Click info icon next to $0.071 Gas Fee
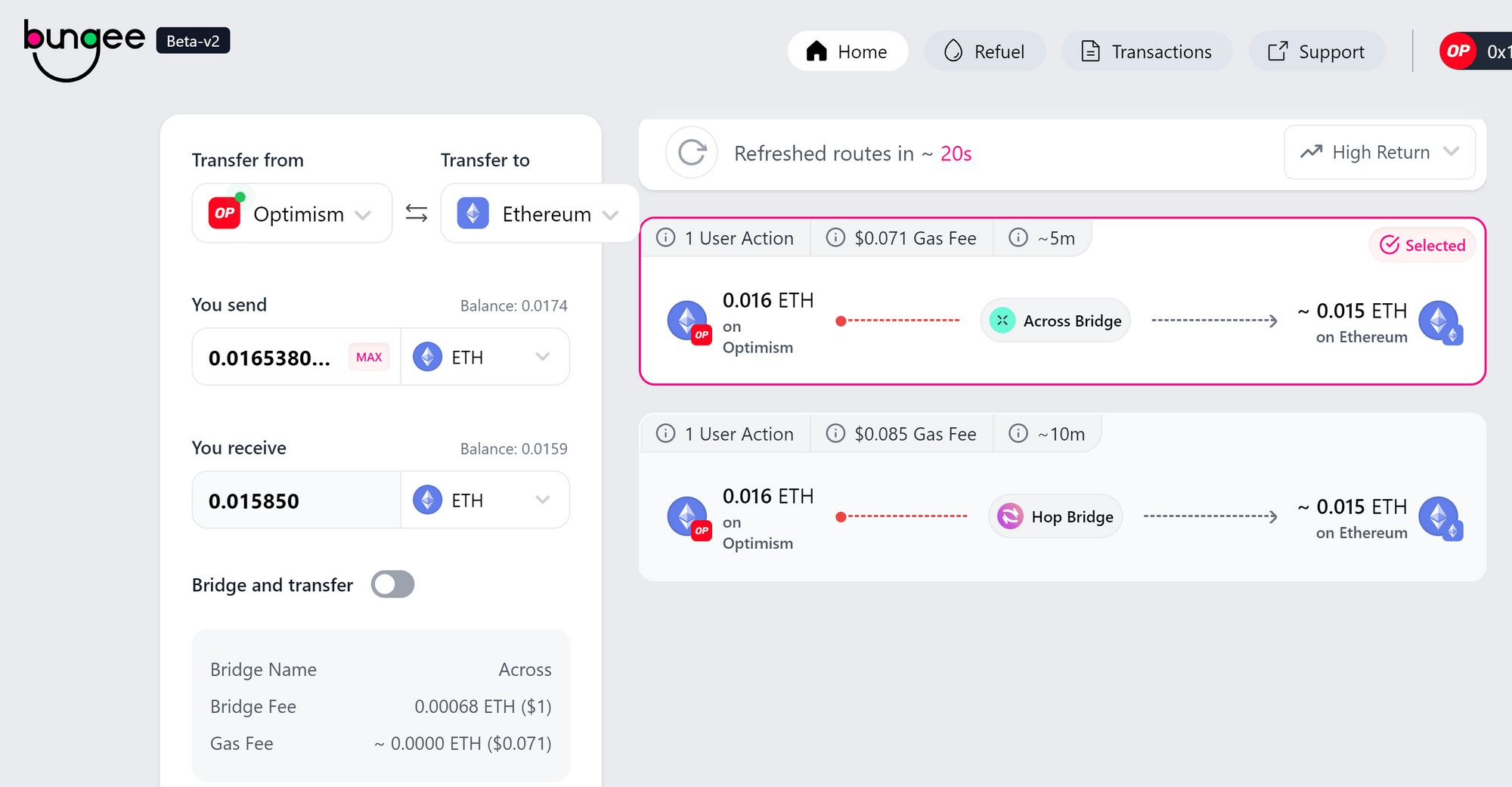Viewport: 1512px width, 787px height. [x=835, y=237]
